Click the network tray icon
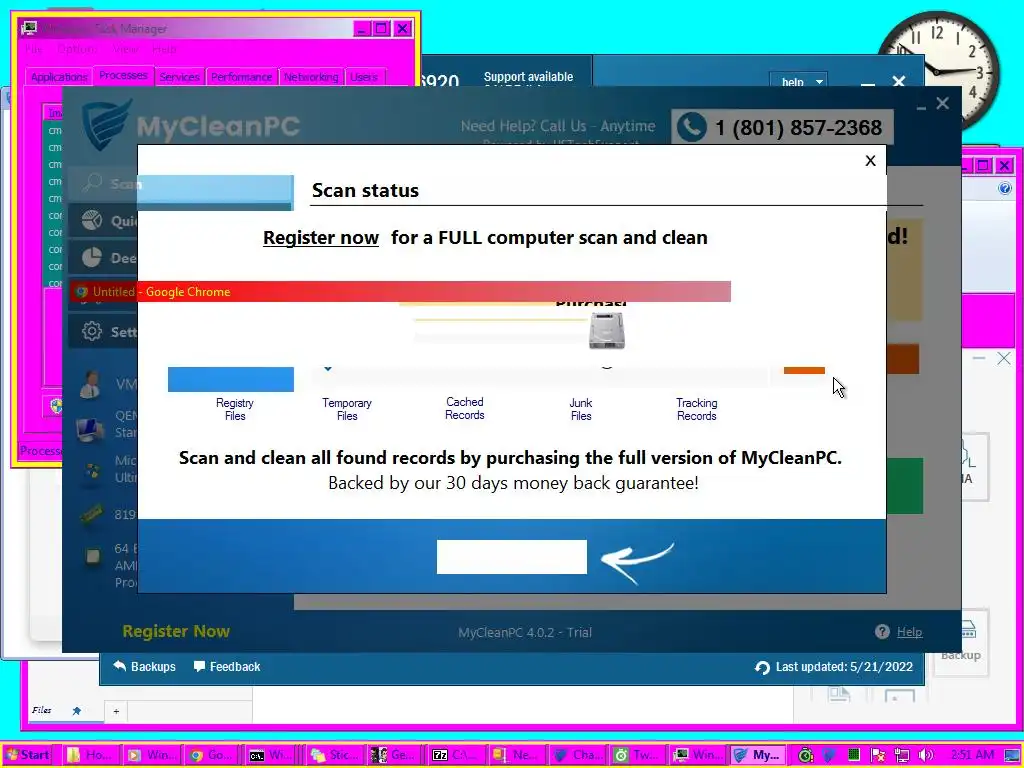 [x=902, y=755]
